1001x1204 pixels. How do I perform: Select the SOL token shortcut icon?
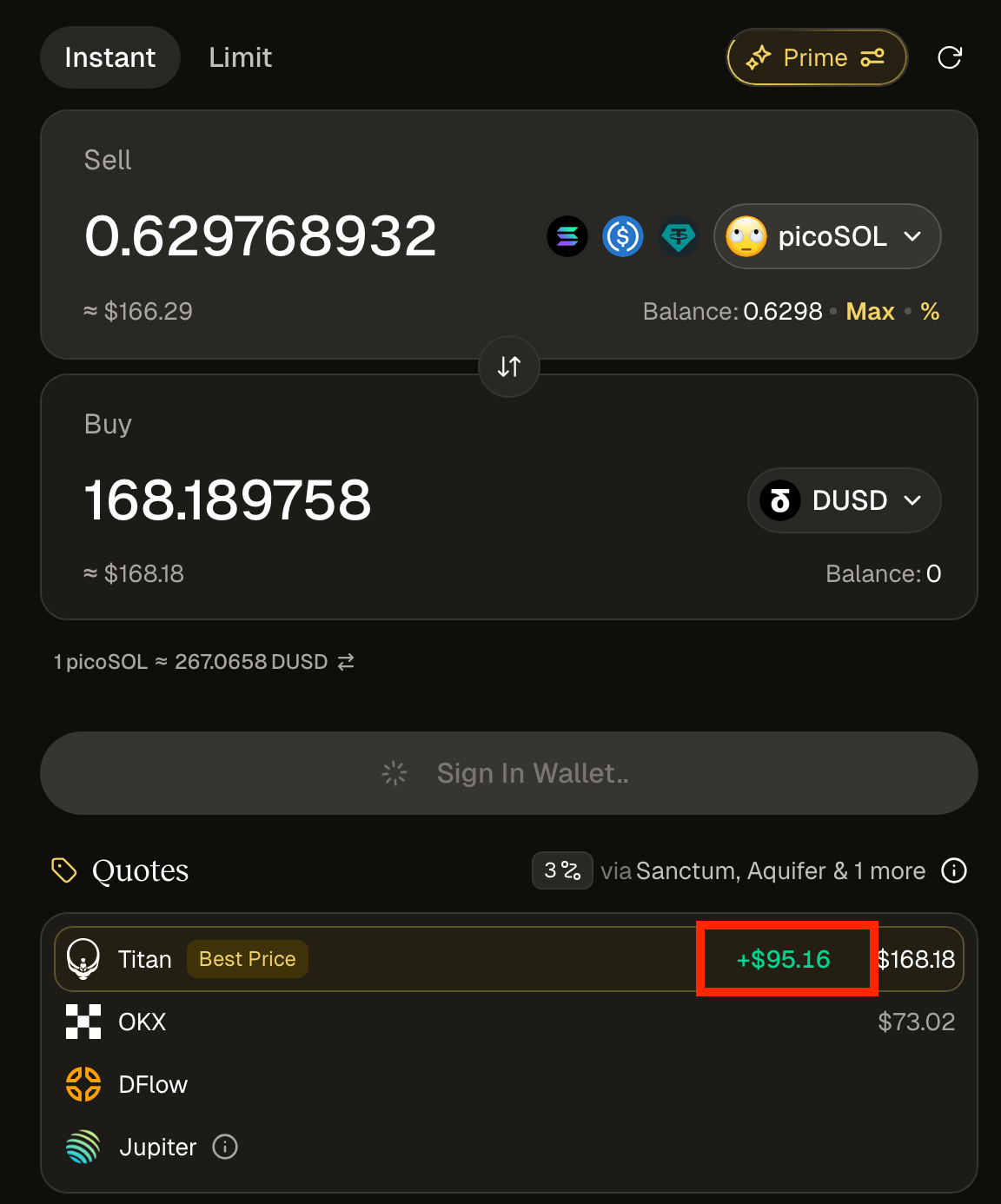567,236
